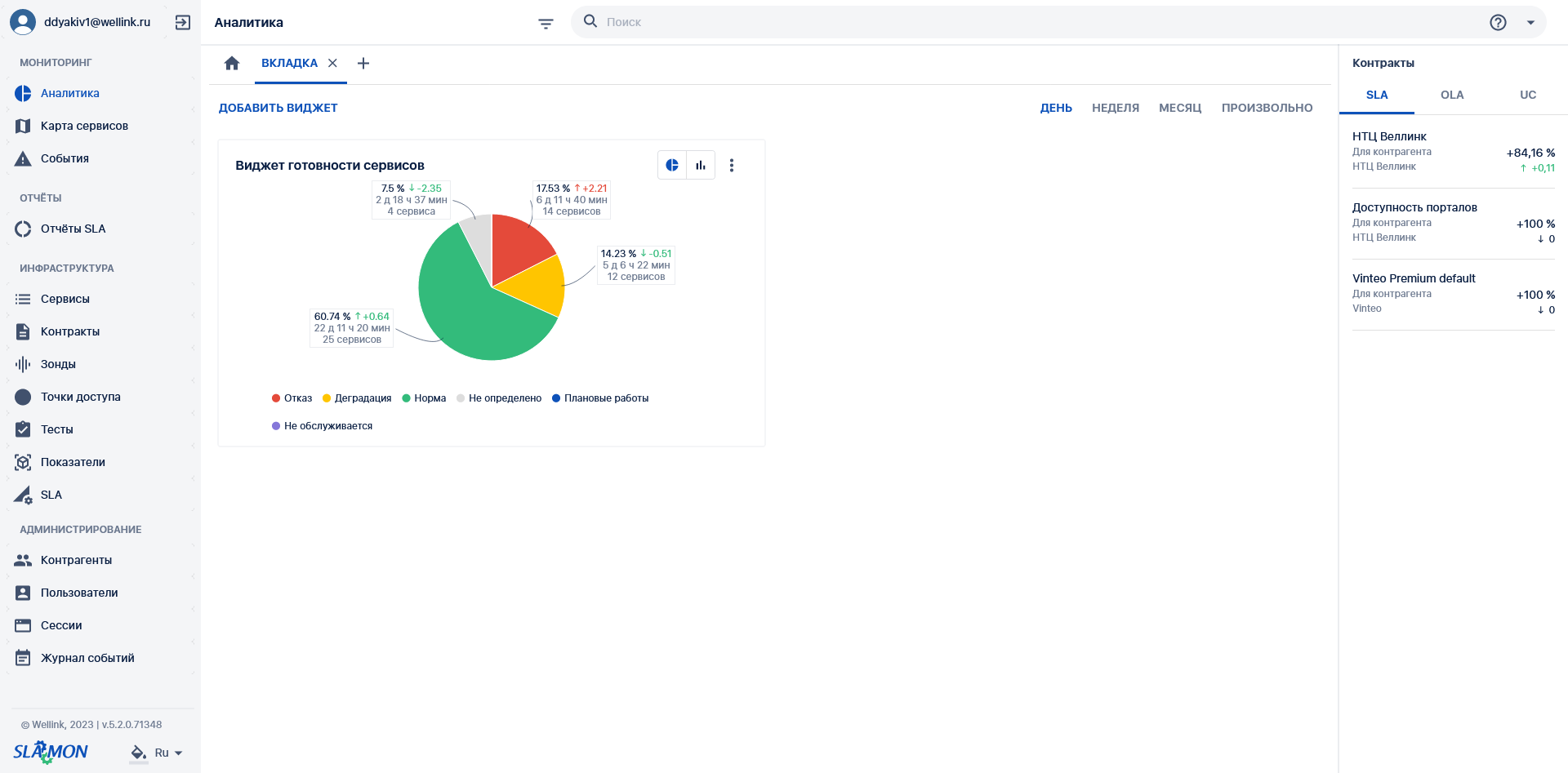Open the Доступность порталов contract
This screenshot has height=773, width=1568.
pos(1454,223)
